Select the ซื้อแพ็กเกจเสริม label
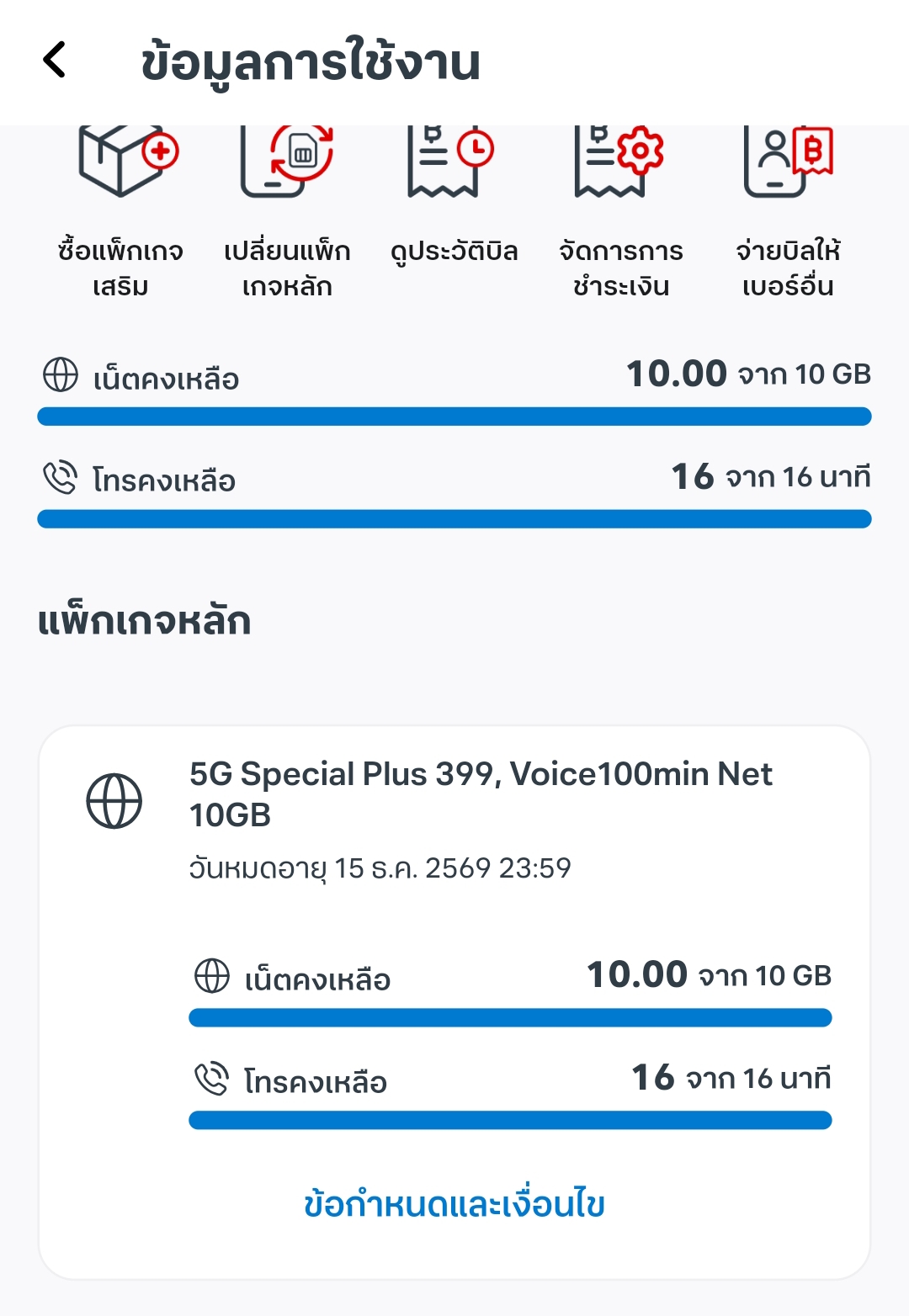909x1316 pixels. [x=120, y=268]
